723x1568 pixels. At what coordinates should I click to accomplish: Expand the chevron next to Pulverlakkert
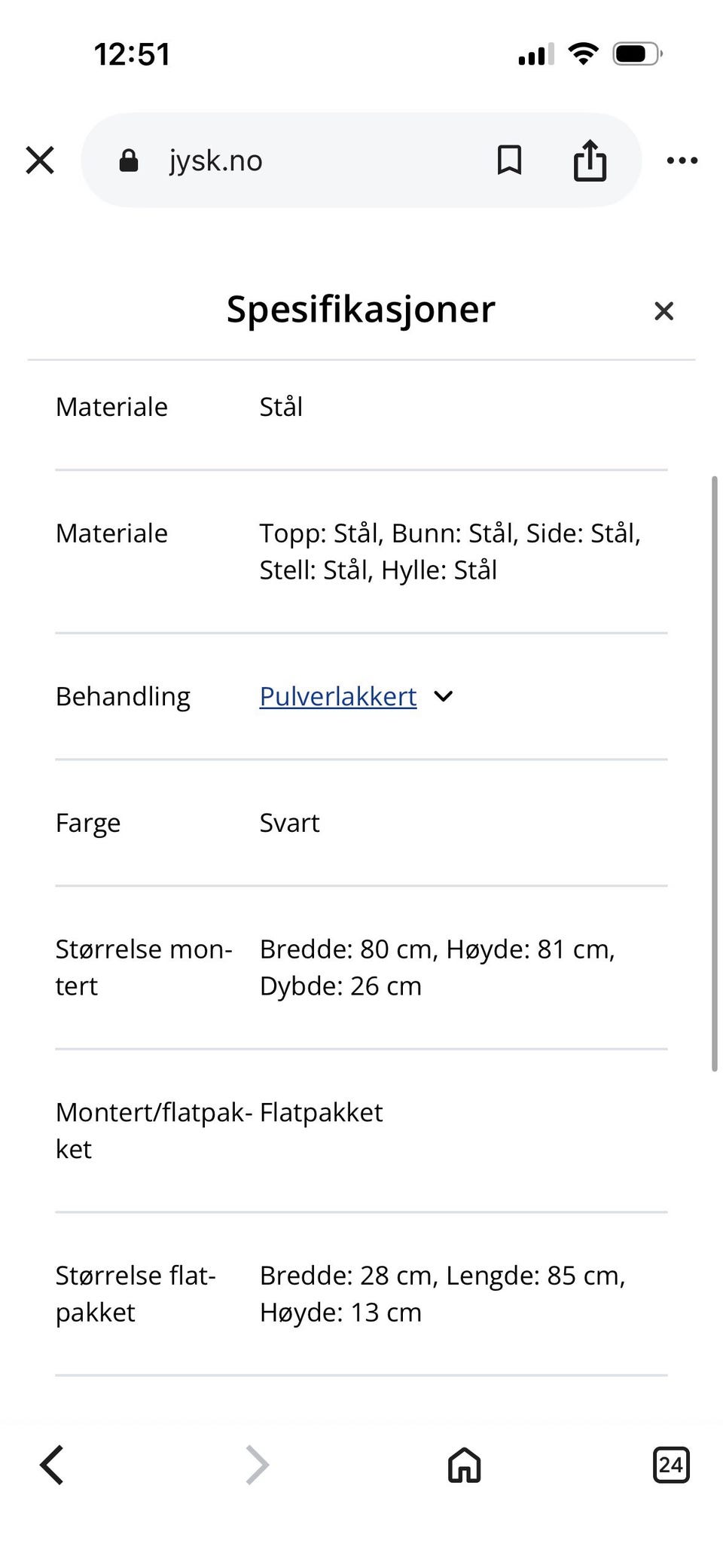pos(444,696)
